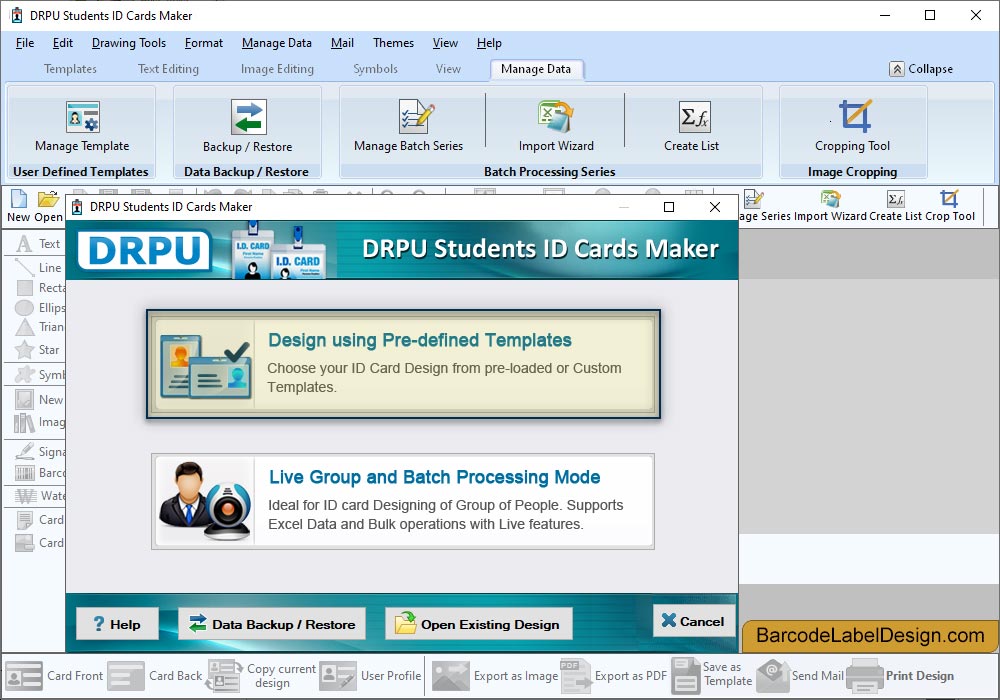The width and height of the screenshot is (1000, 700).
Task: Open the View menu in menu bar
Action: [x=445, y=43]
